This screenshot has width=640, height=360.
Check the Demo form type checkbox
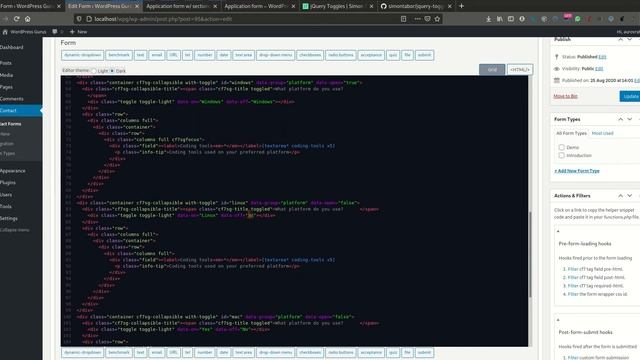562,147
